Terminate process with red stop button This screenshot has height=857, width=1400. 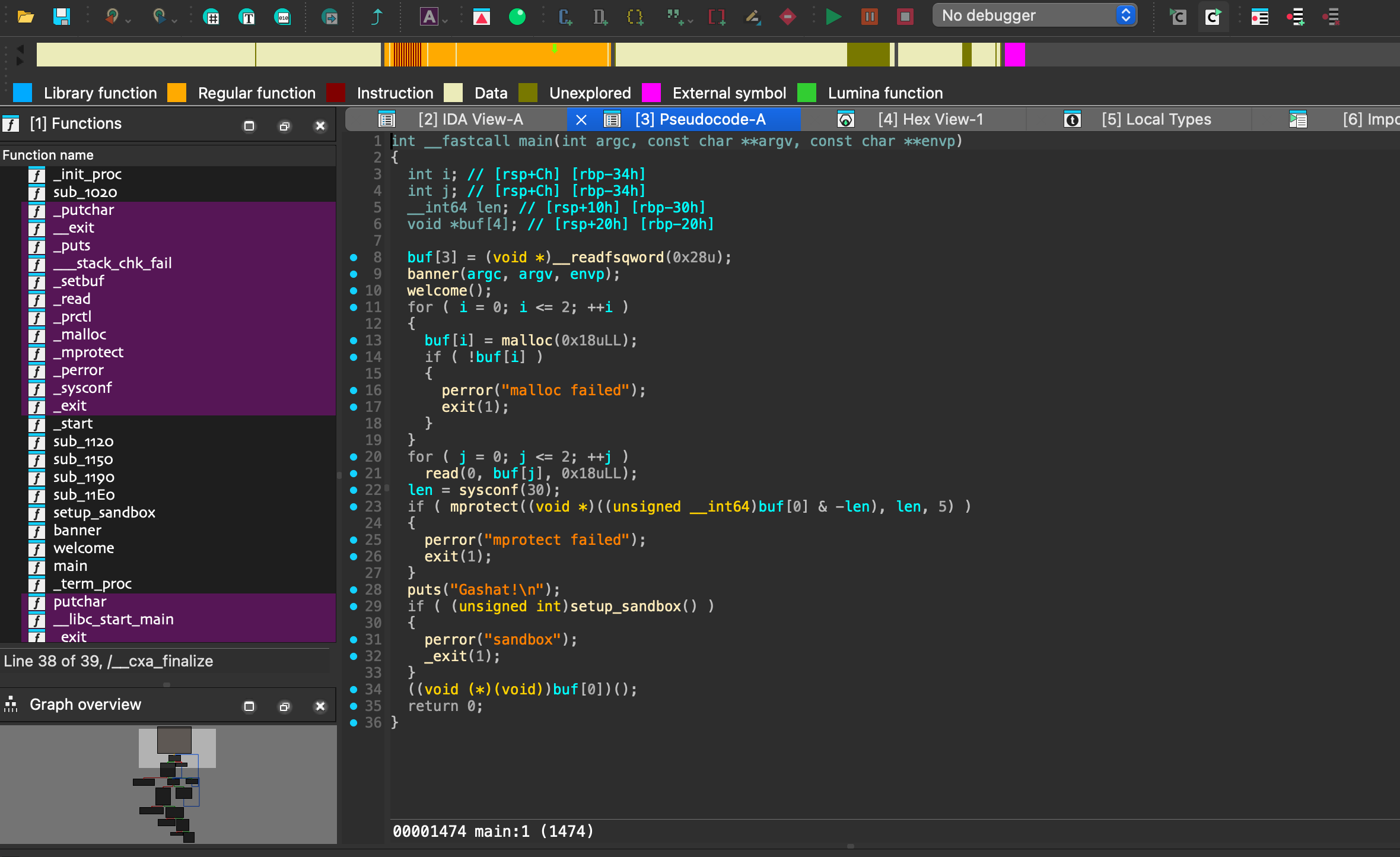[905, 16]
